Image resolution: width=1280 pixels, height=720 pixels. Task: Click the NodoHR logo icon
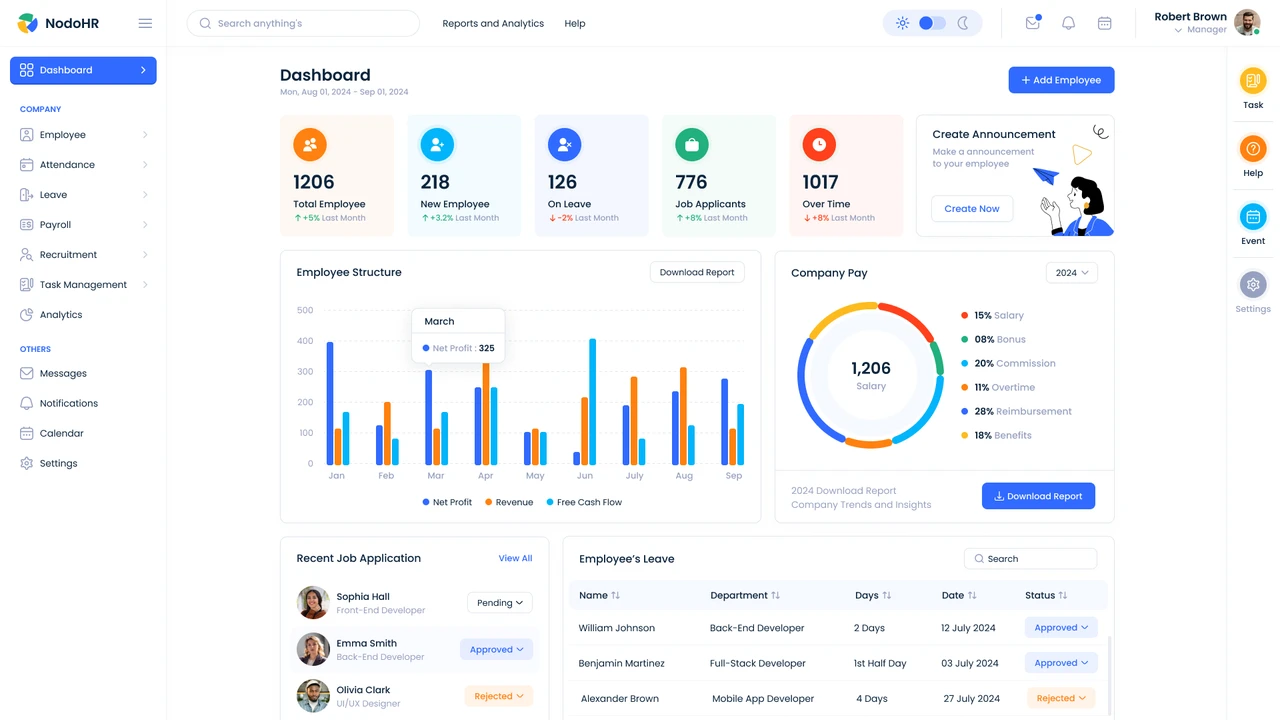coord(27,23)
